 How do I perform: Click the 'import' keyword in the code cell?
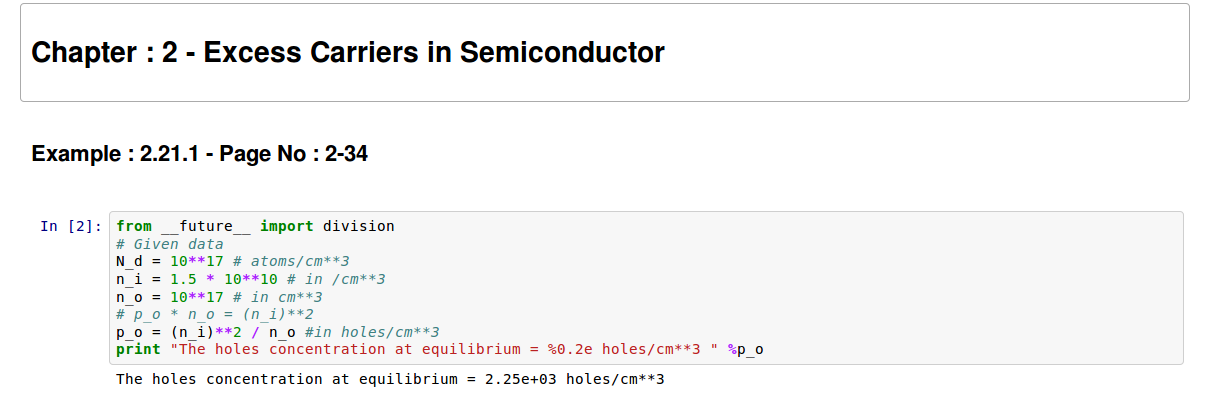click(x=286, y=226)
